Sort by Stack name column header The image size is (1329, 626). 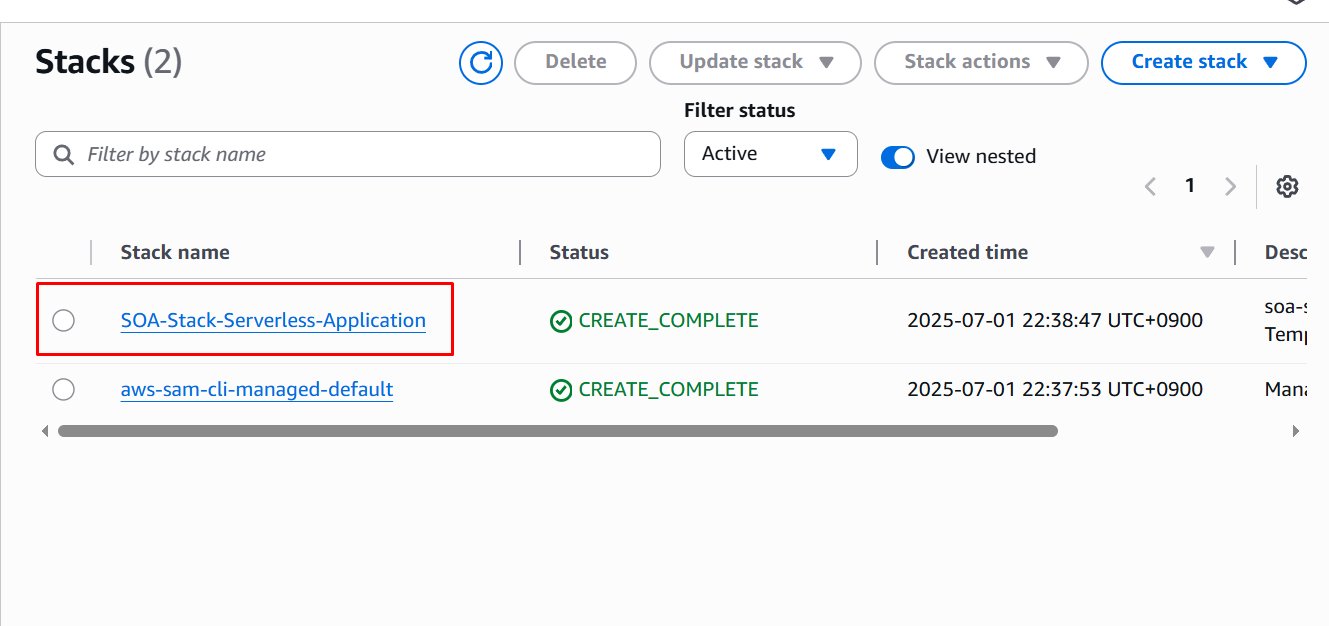click(x=175, y=253)
